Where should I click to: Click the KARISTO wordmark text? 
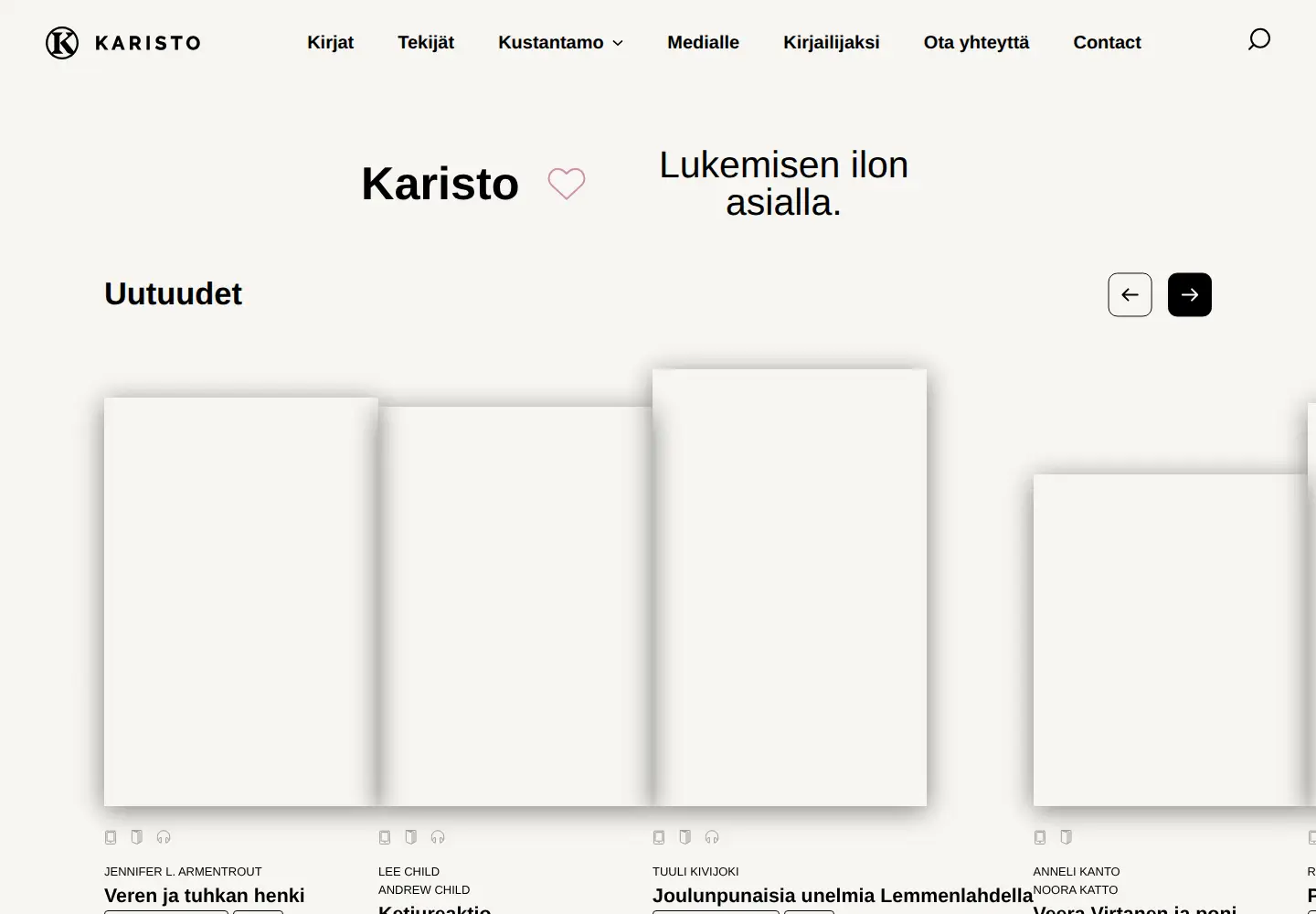[148, 43]
